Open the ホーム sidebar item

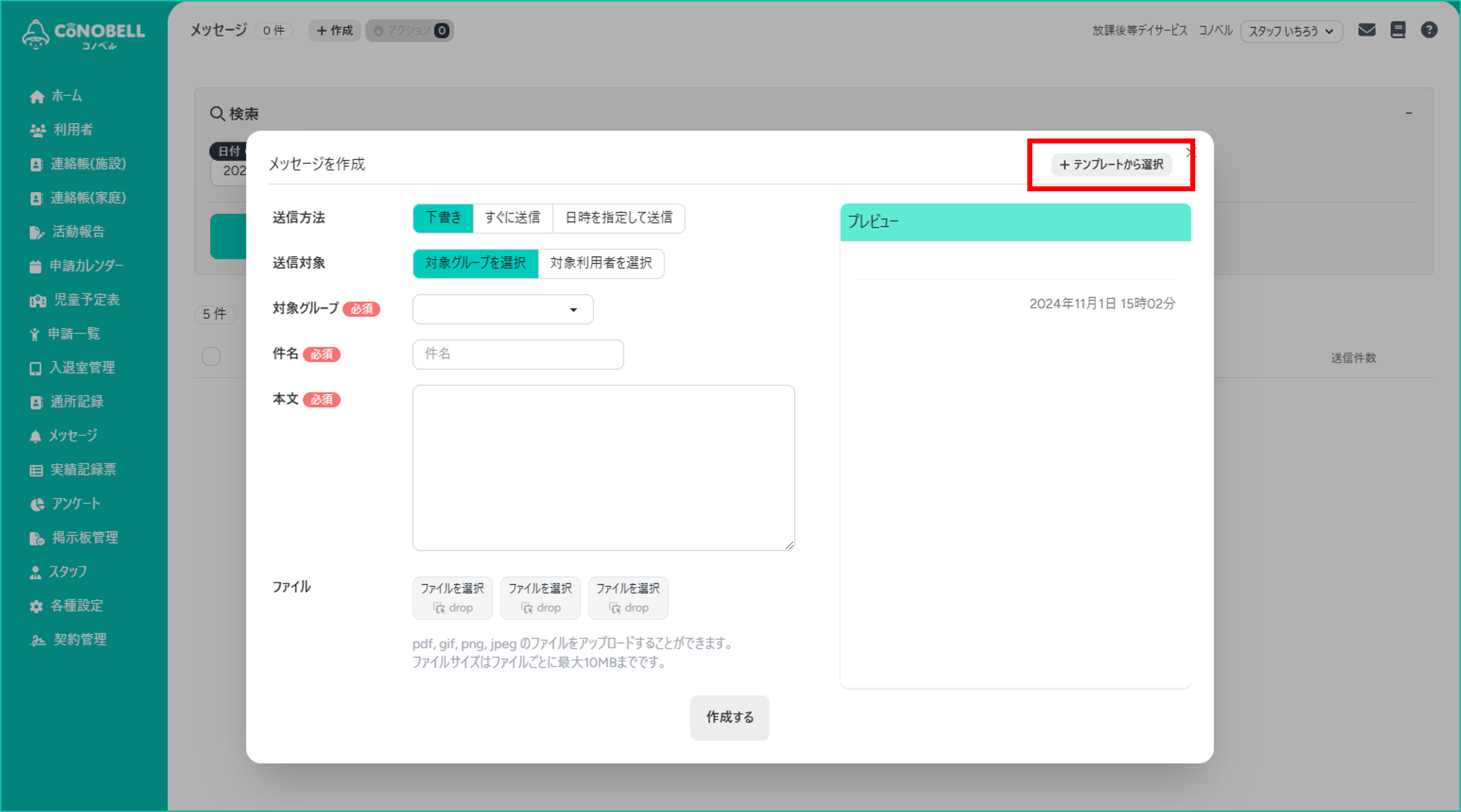(56, 96)
